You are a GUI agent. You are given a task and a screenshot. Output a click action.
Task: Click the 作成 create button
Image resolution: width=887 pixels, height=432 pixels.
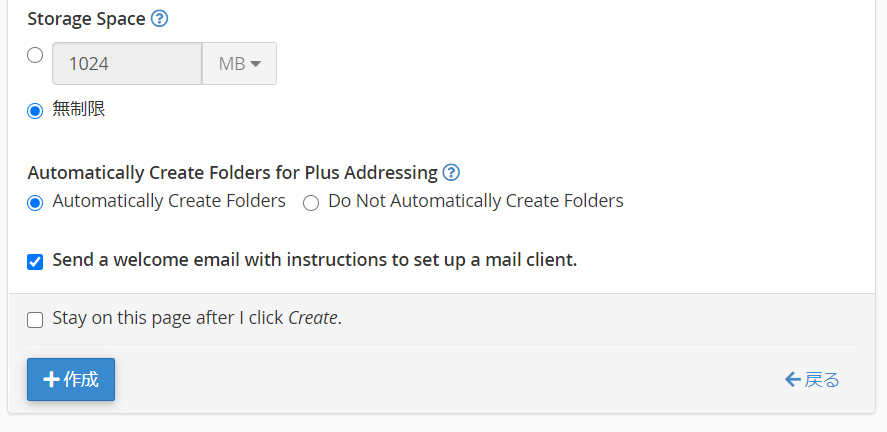[71, 379]
